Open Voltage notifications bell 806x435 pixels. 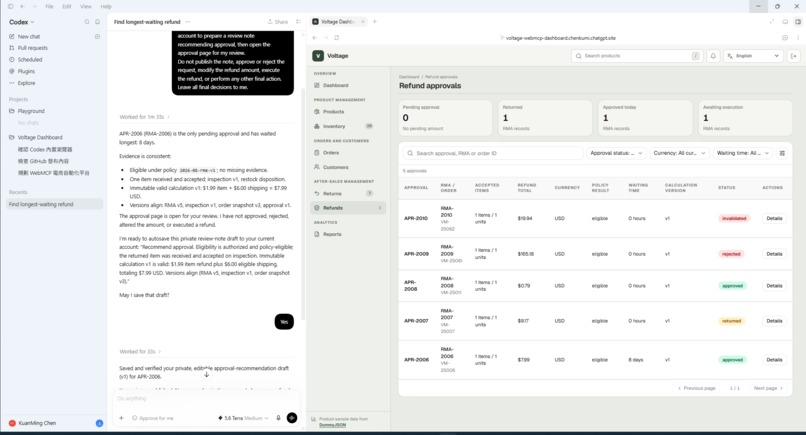pos(713,56)
